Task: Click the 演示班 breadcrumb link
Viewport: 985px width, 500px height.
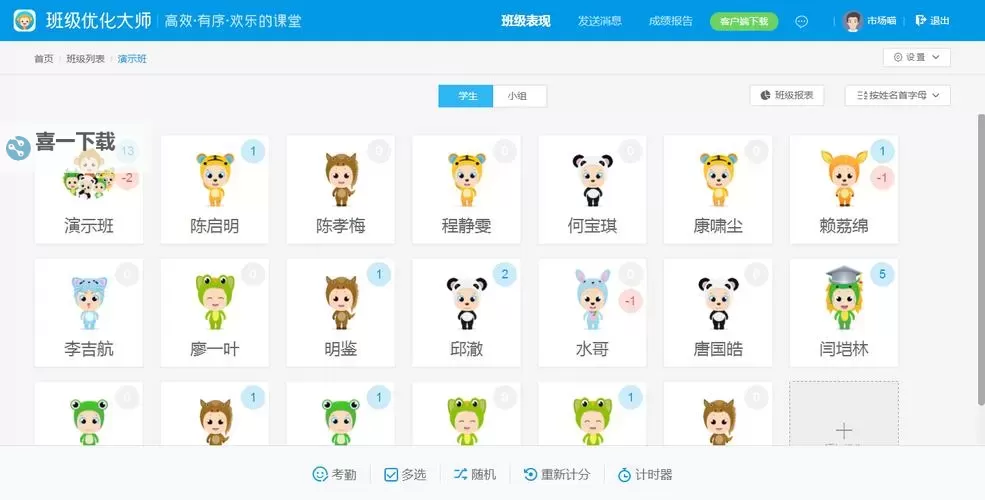Action: tap(132, 58)
